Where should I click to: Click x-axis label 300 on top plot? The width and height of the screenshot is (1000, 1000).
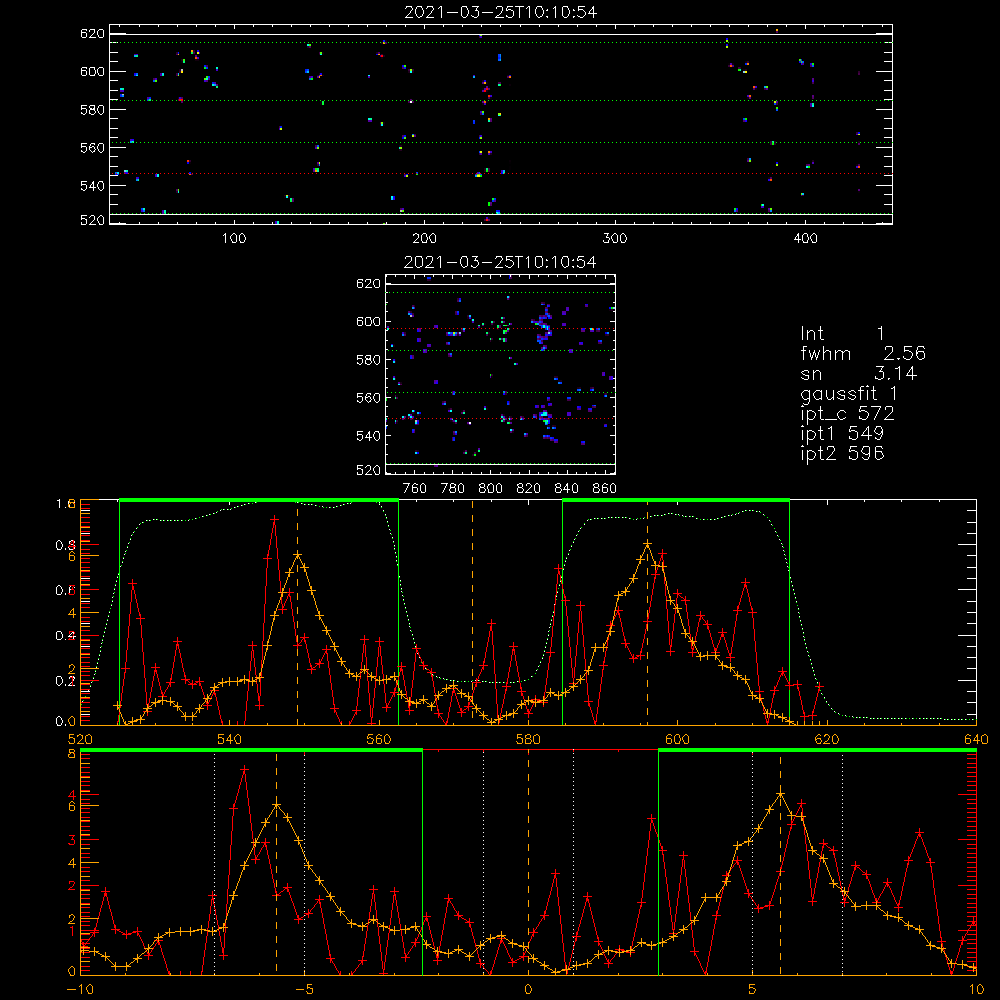615,239
